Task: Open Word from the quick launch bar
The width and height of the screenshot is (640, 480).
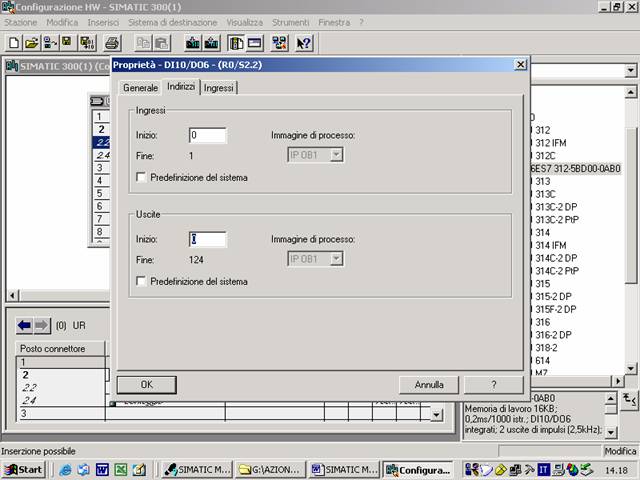Action: click(x=102, y=469)
